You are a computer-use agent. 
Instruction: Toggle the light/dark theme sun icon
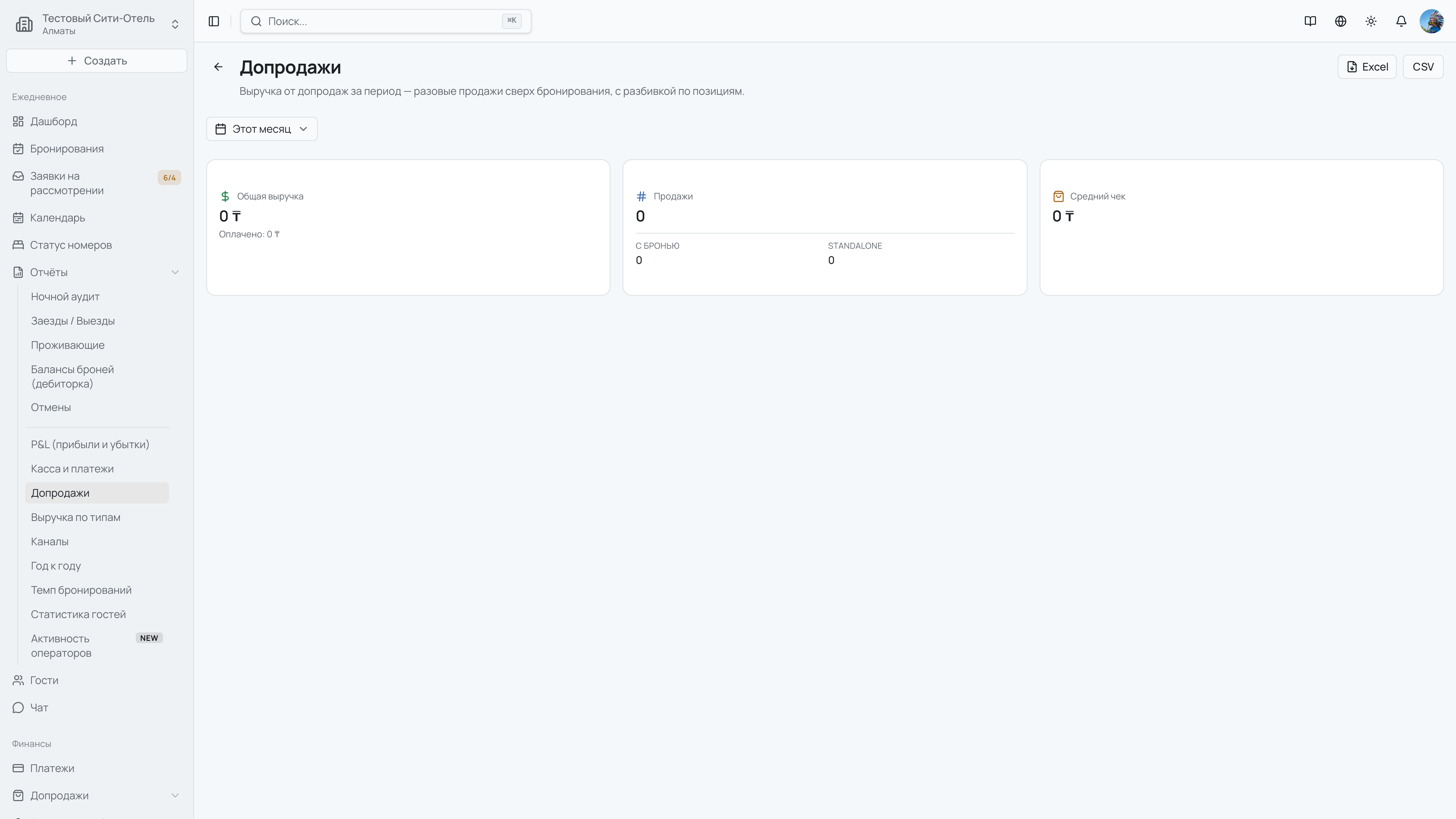coord(1371,22)
